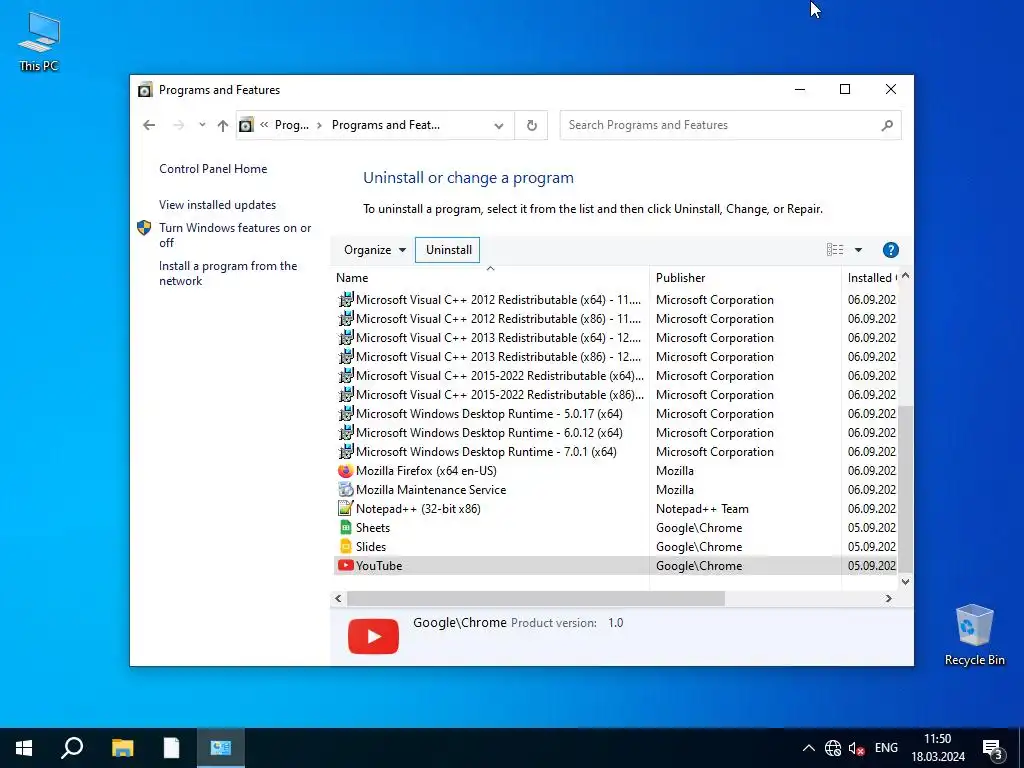The image size is (1024, 768).
Task: Sort by Name column header
Action: tap(490, 278)
